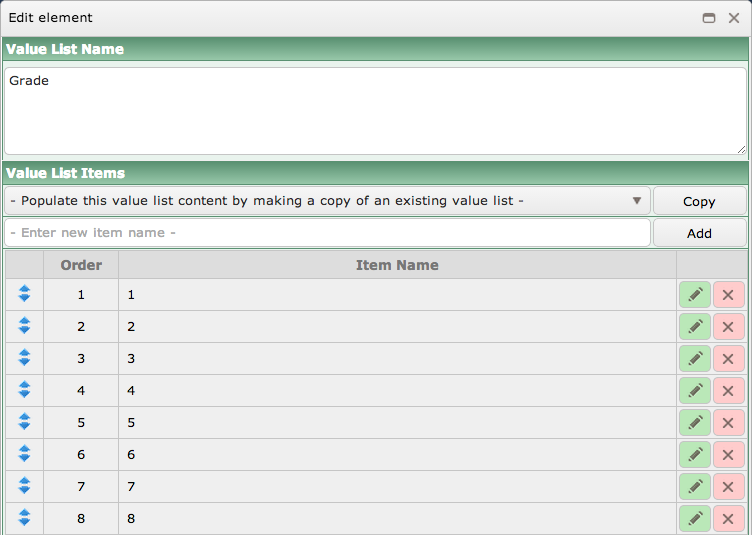Viewport: 752px width, 535px height.
Task: Delete item 8 using red X icon
Action: (x=728, y=519)
